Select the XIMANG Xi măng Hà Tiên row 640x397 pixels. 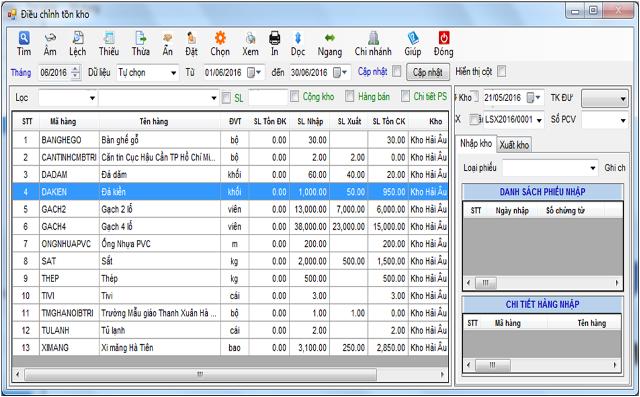click(230, 348)
